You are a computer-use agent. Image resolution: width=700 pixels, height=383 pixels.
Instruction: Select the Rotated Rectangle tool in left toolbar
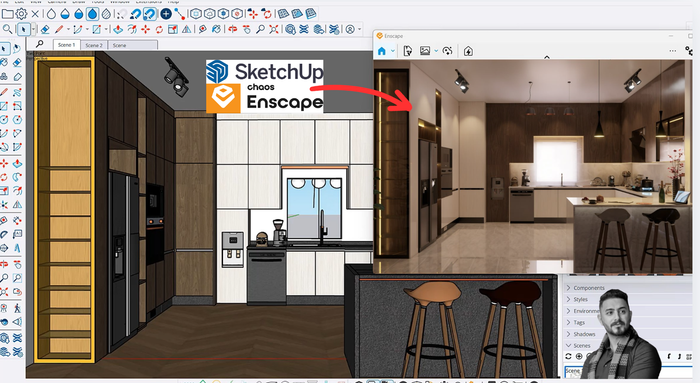[17, 106]
